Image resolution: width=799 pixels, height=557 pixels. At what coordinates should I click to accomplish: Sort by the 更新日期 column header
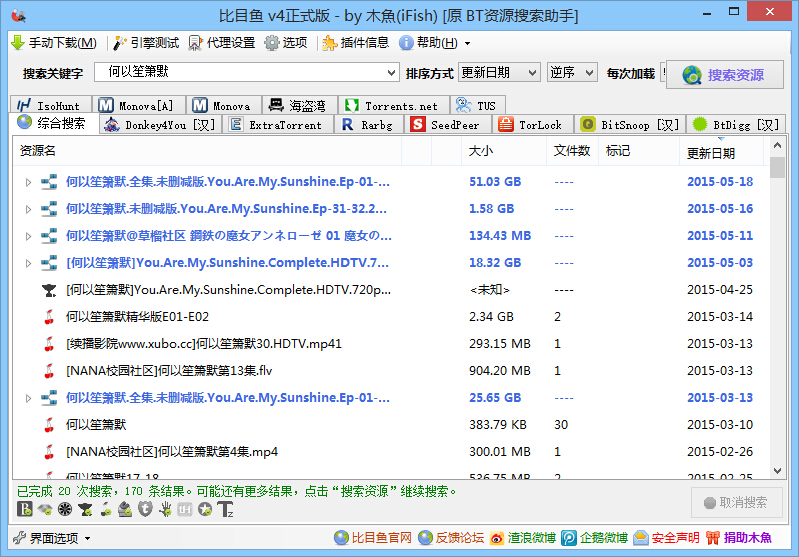tap(722, 152)
